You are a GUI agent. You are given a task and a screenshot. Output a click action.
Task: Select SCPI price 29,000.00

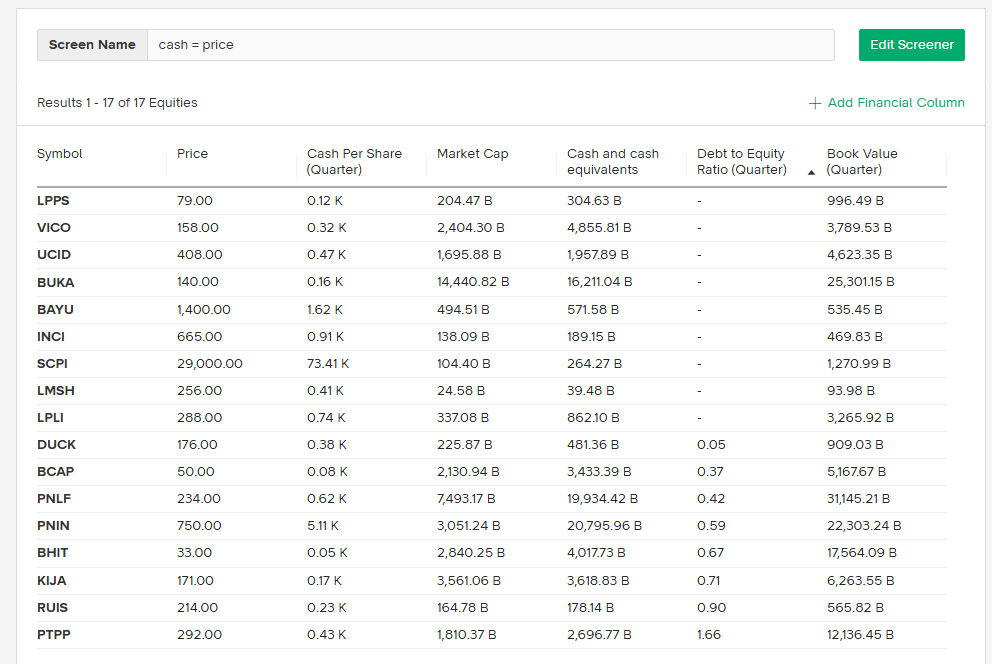pos(209,364)
